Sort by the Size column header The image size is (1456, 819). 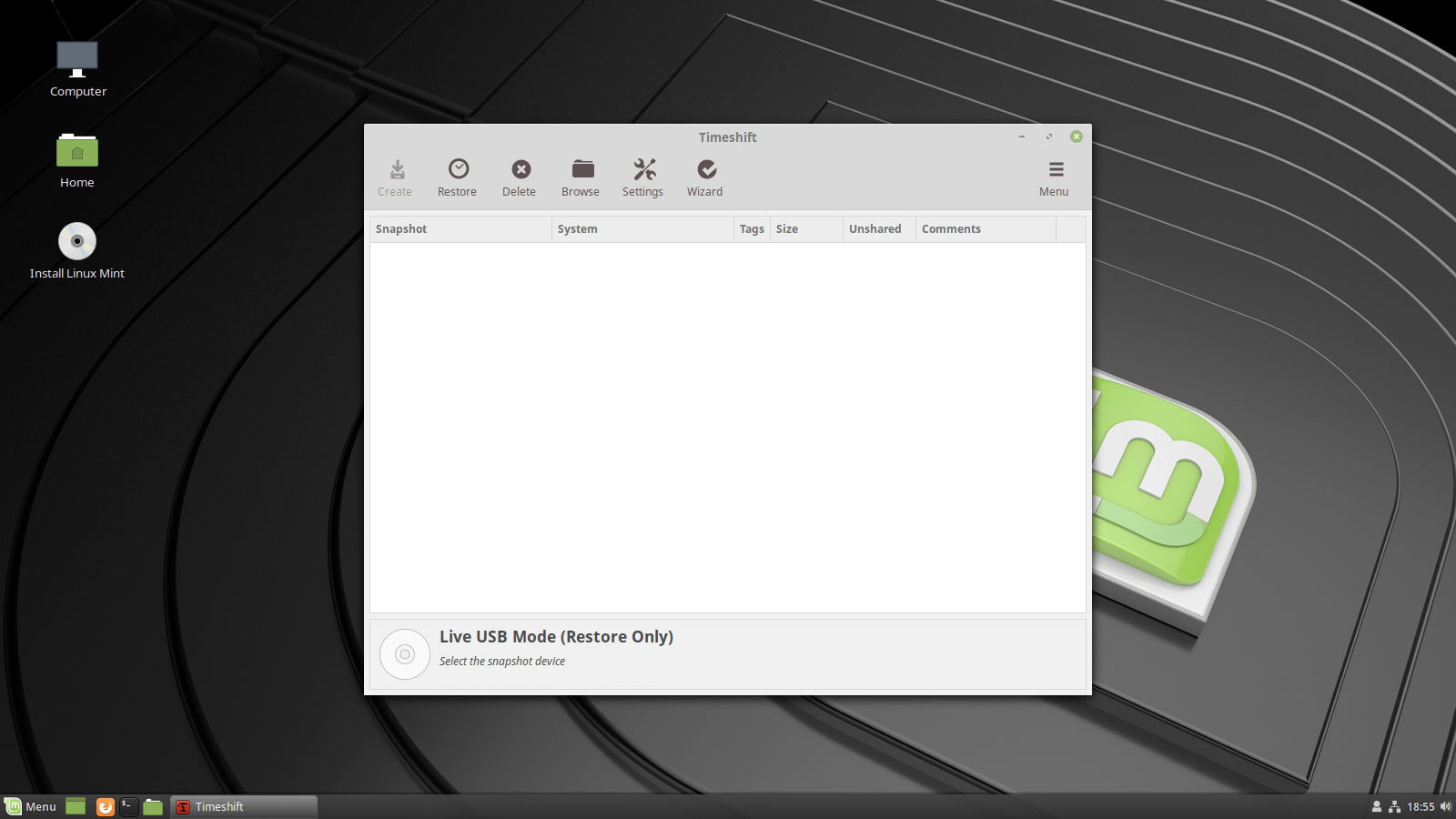[806, 229]
